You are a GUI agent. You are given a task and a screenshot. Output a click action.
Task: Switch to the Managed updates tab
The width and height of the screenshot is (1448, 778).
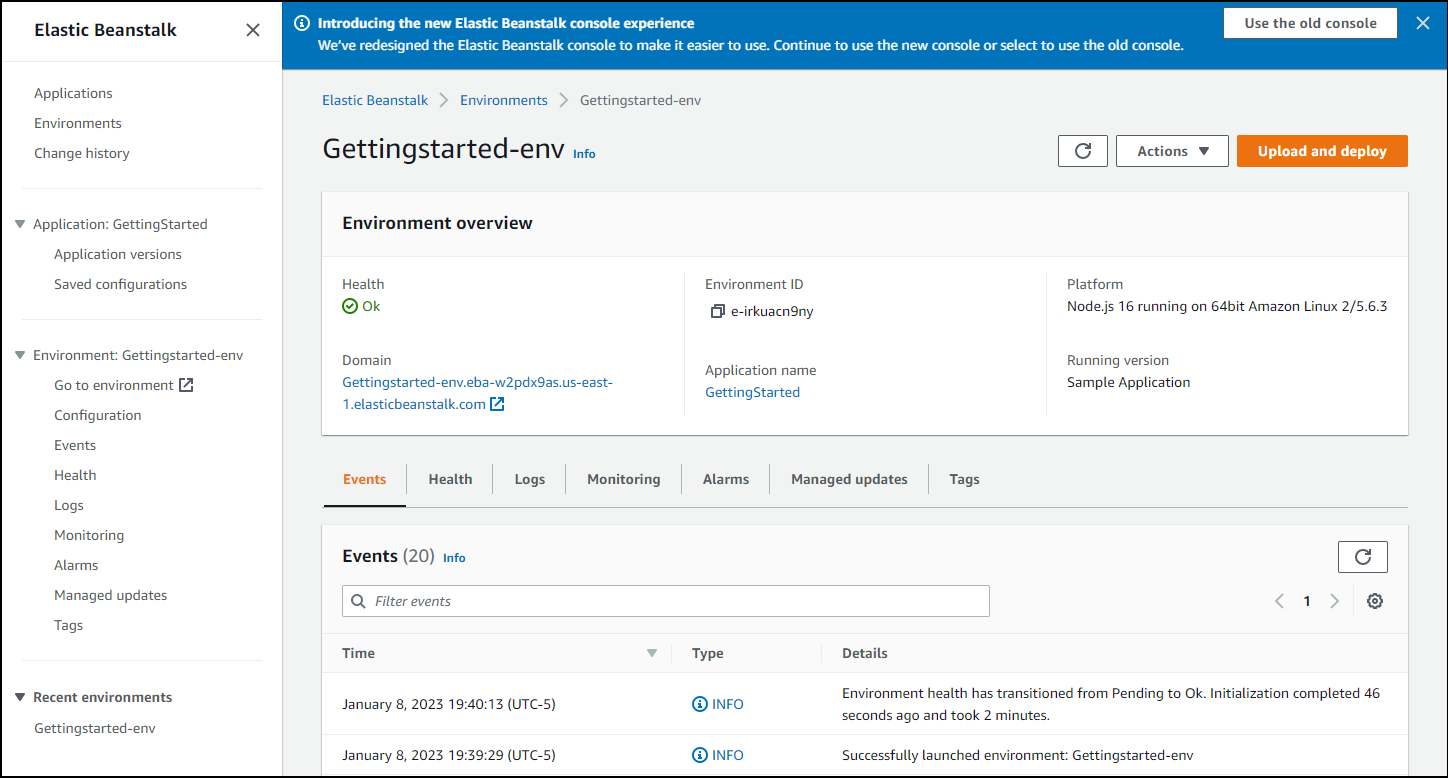click(x=849, y=479)
